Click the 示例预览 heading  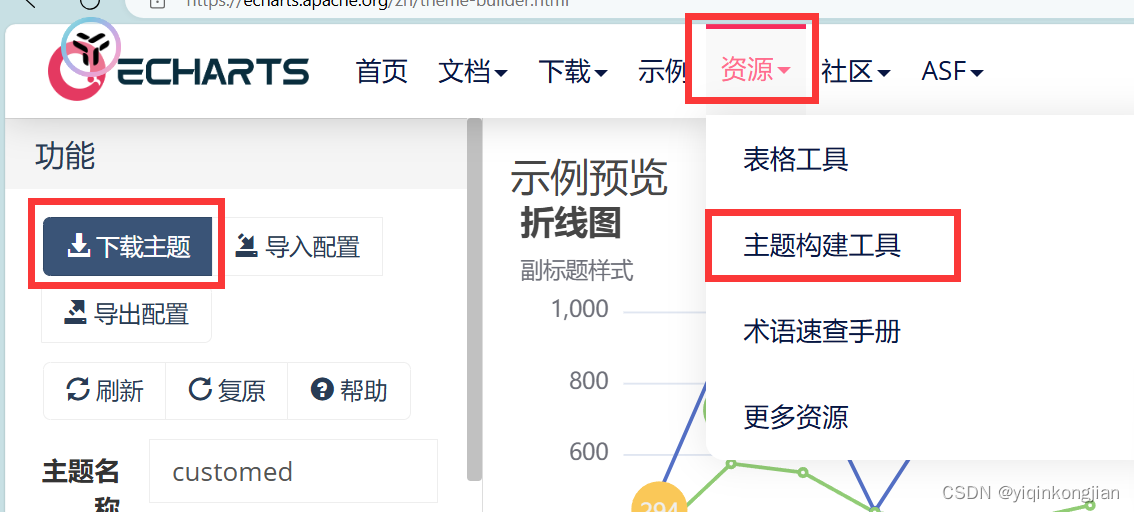point(589,177)
